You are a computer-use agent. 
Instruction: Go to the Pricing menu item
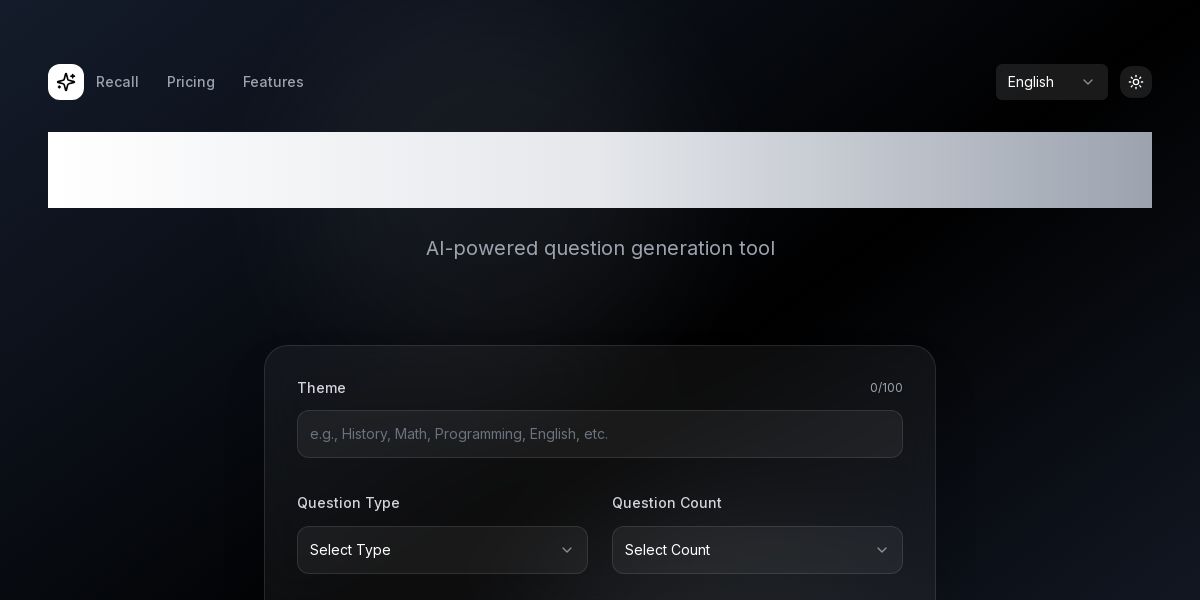pyautogui.click(x=191, y=82)
